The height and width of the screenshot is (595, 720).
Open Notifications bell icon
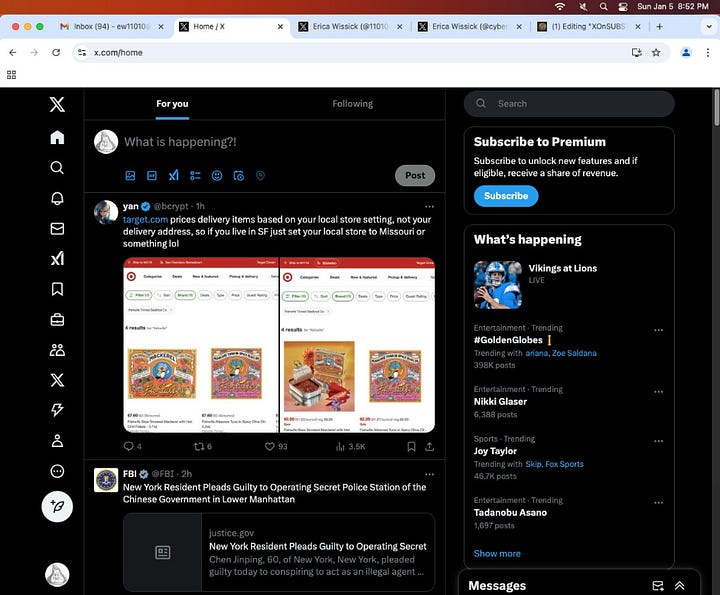[57, 198]
